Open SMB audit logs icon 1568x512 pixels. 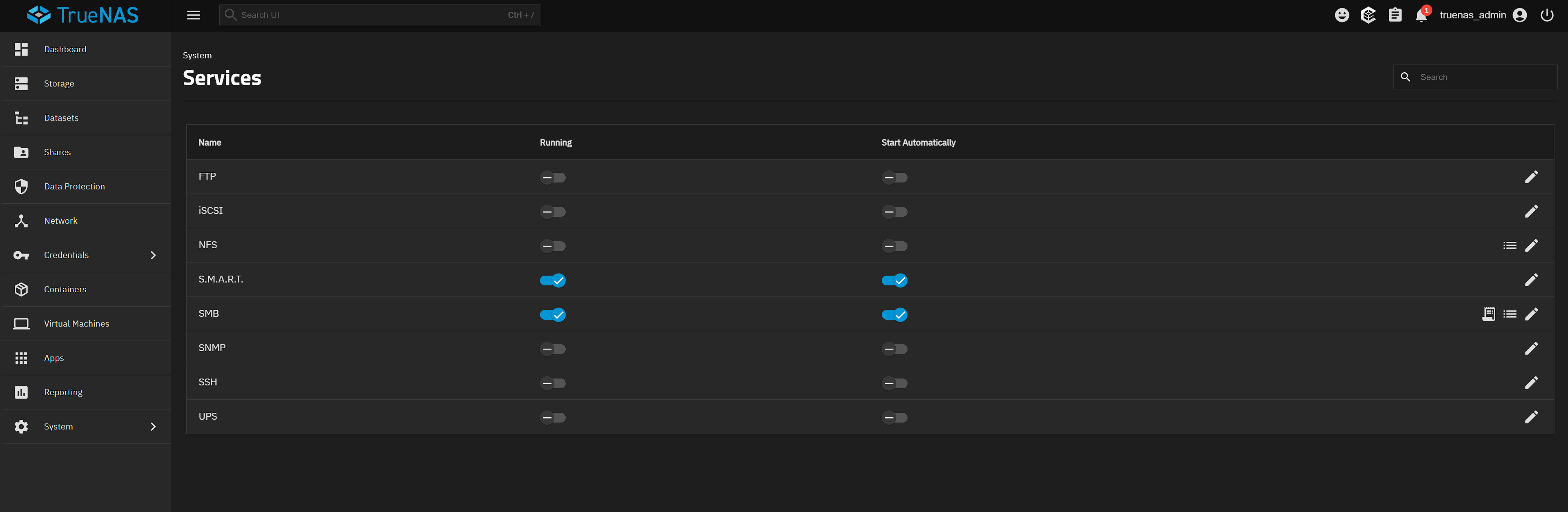1488,314
